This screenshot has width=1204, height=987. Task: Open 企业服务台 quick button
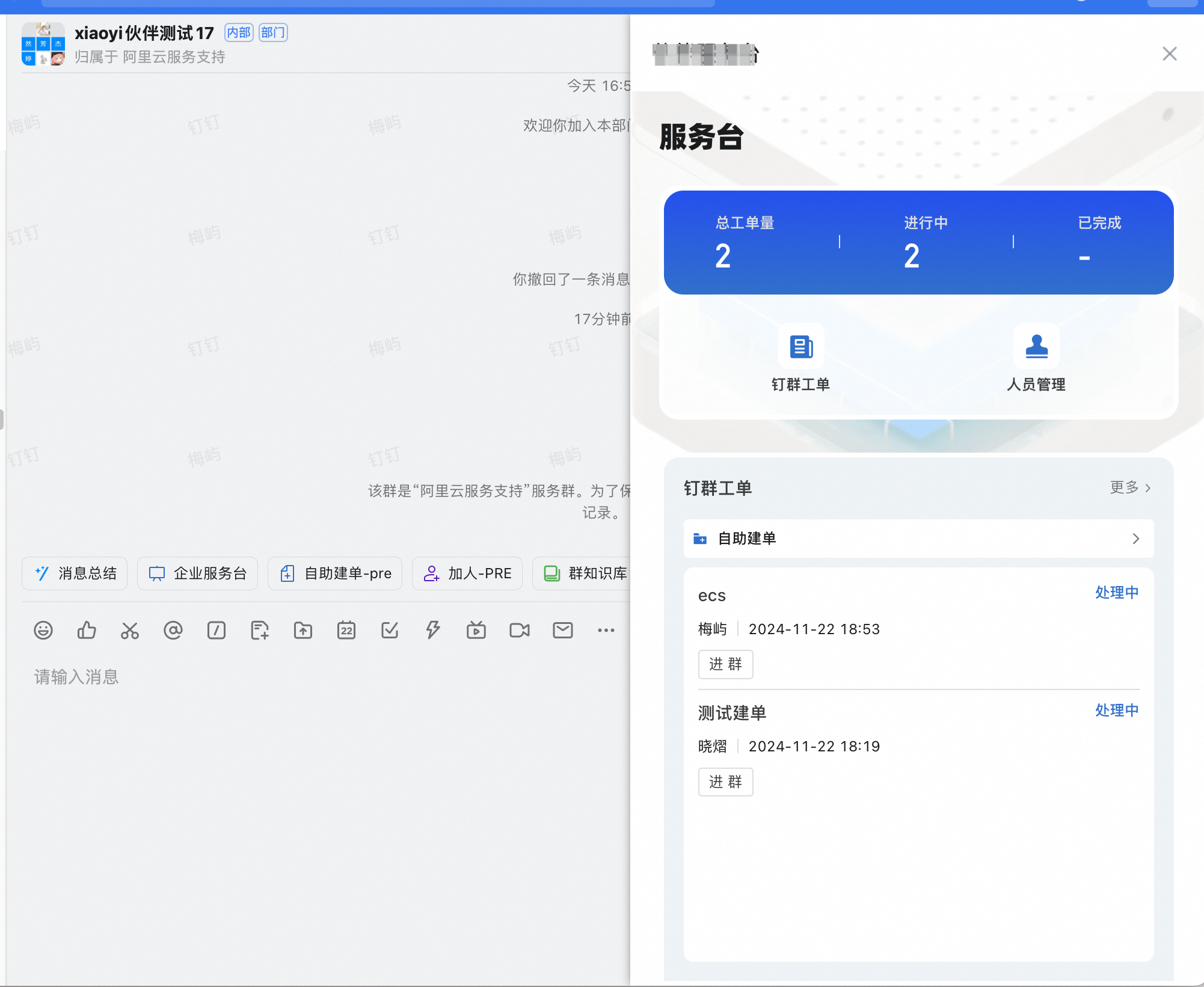(197, 573)
